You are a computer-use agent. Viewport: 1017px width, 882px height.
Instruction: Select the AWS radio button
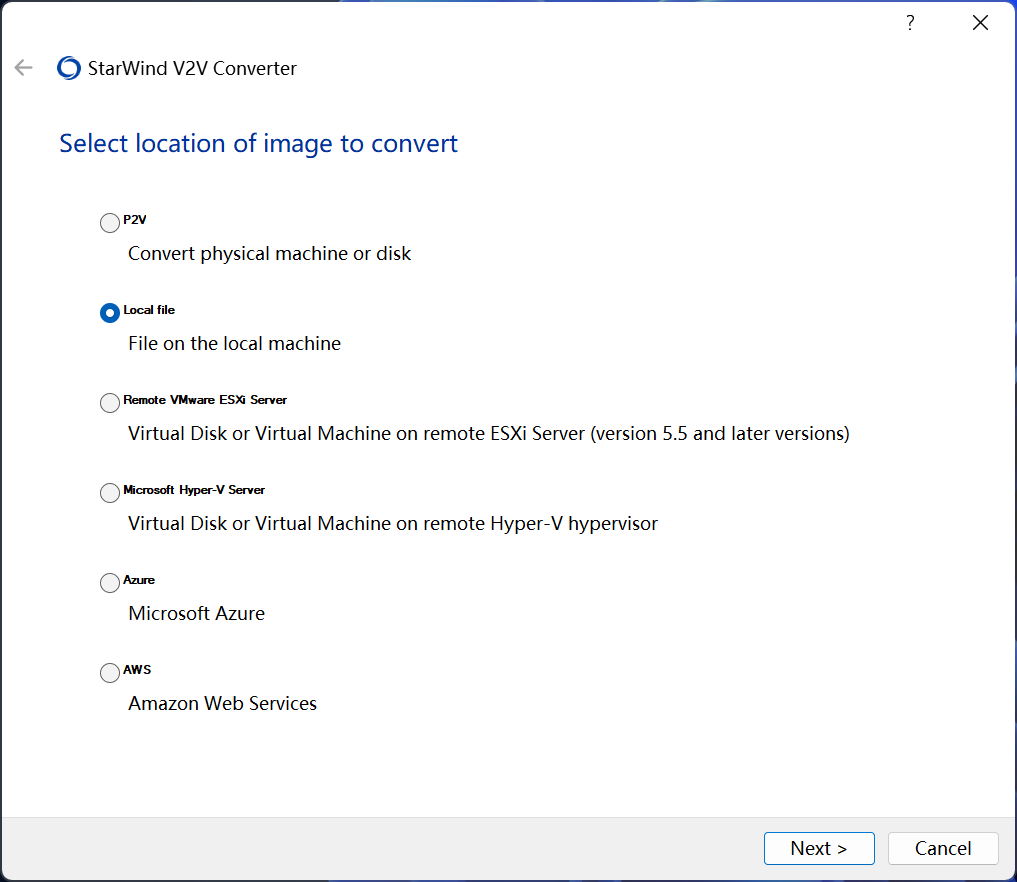click(110, 673)
